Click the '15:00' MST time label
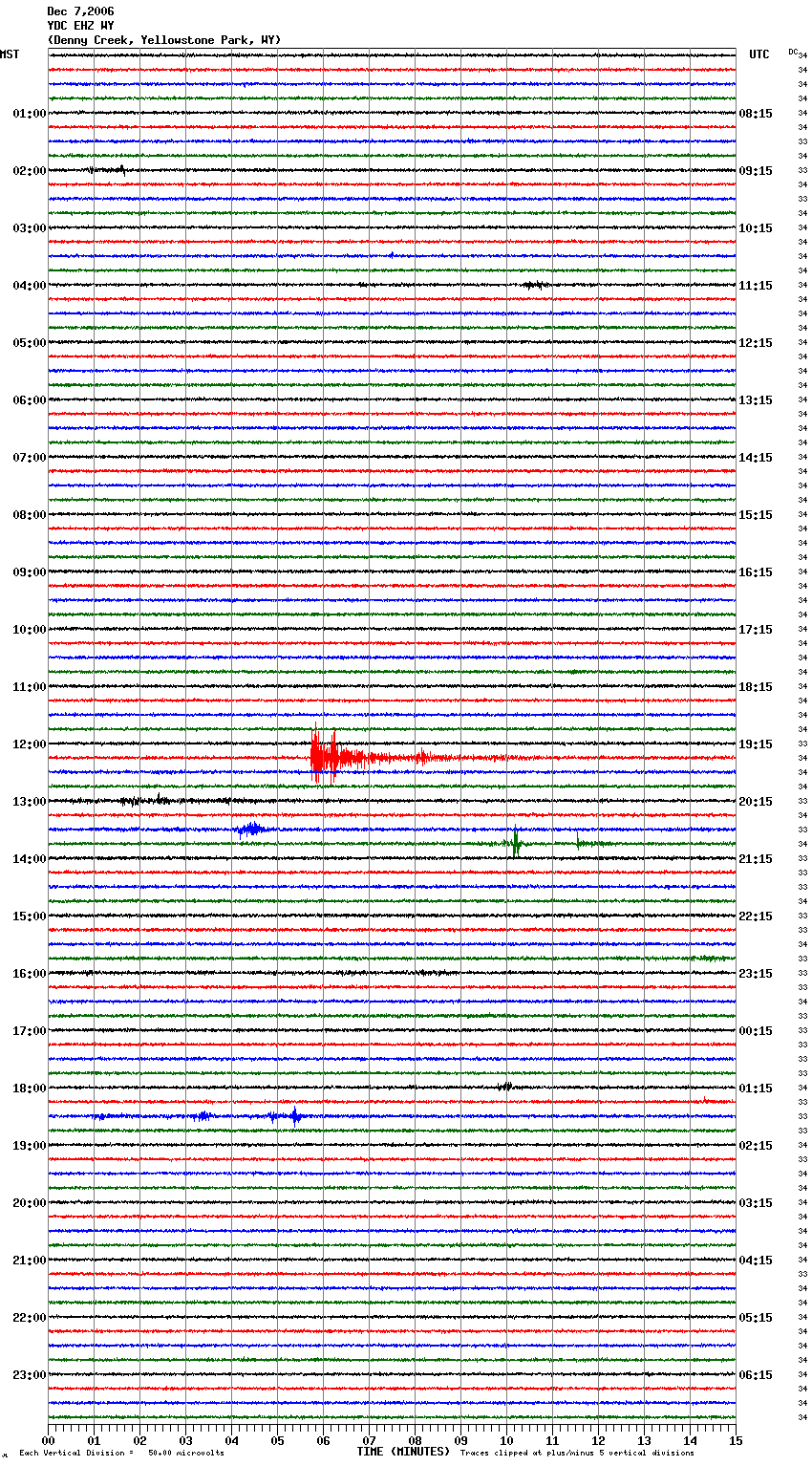812x1466 pixels. pos(30,916)
